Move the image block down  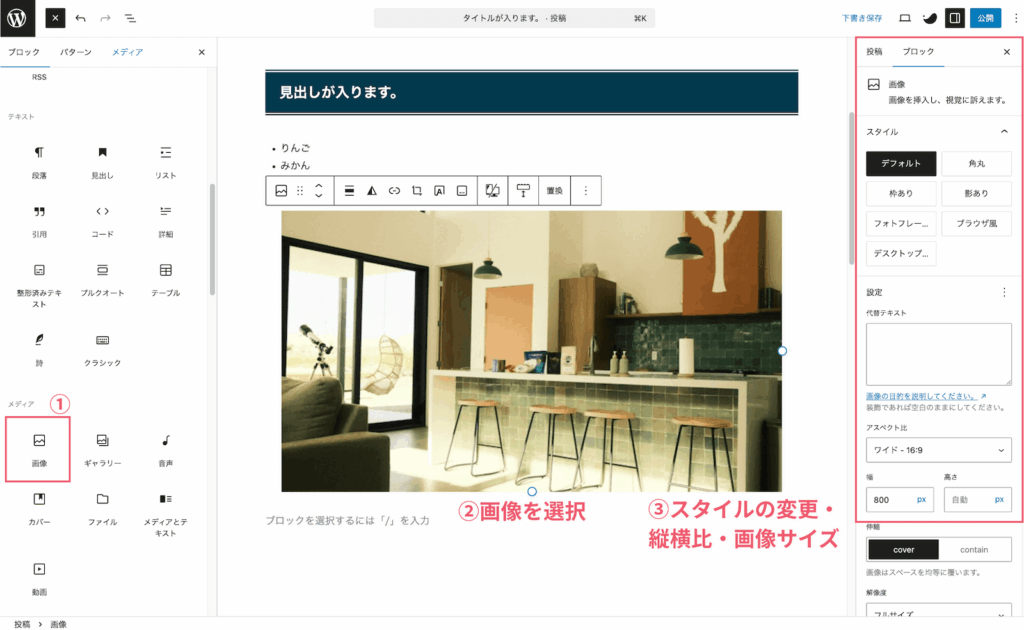coord(319,195)
